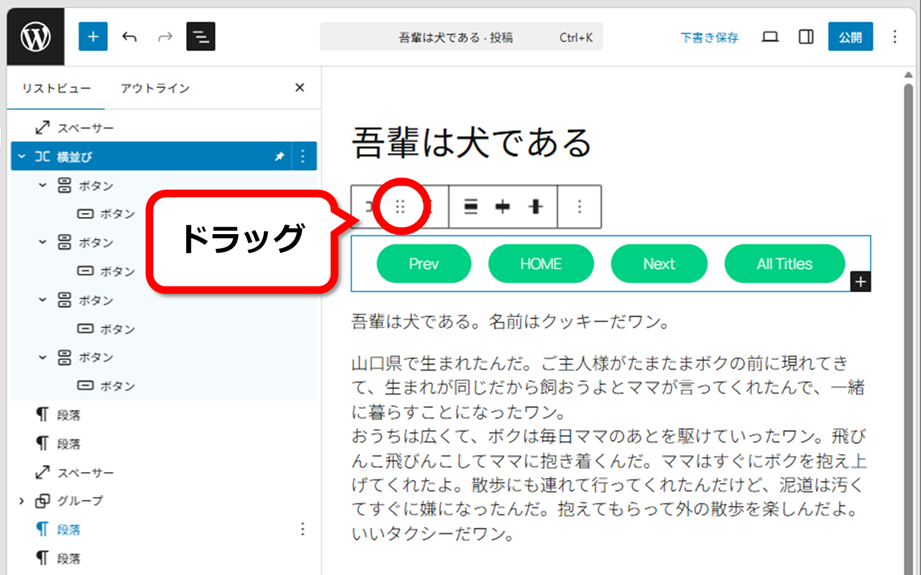Open the top-right options kebab menu
The image size is (921, 575).
pyautogui.click(x=894, y=37)
